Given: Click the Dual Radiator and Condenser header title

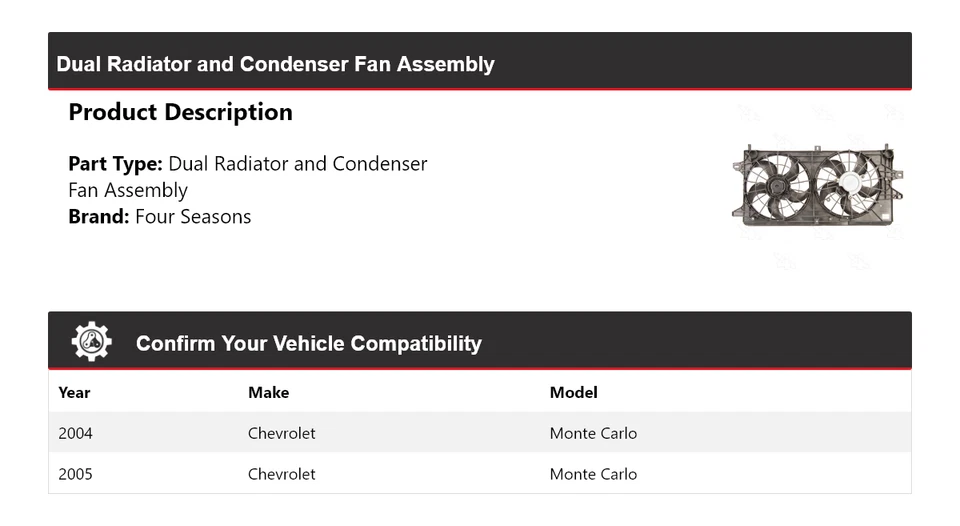Looking at the screenshot, I should [275, 64].
